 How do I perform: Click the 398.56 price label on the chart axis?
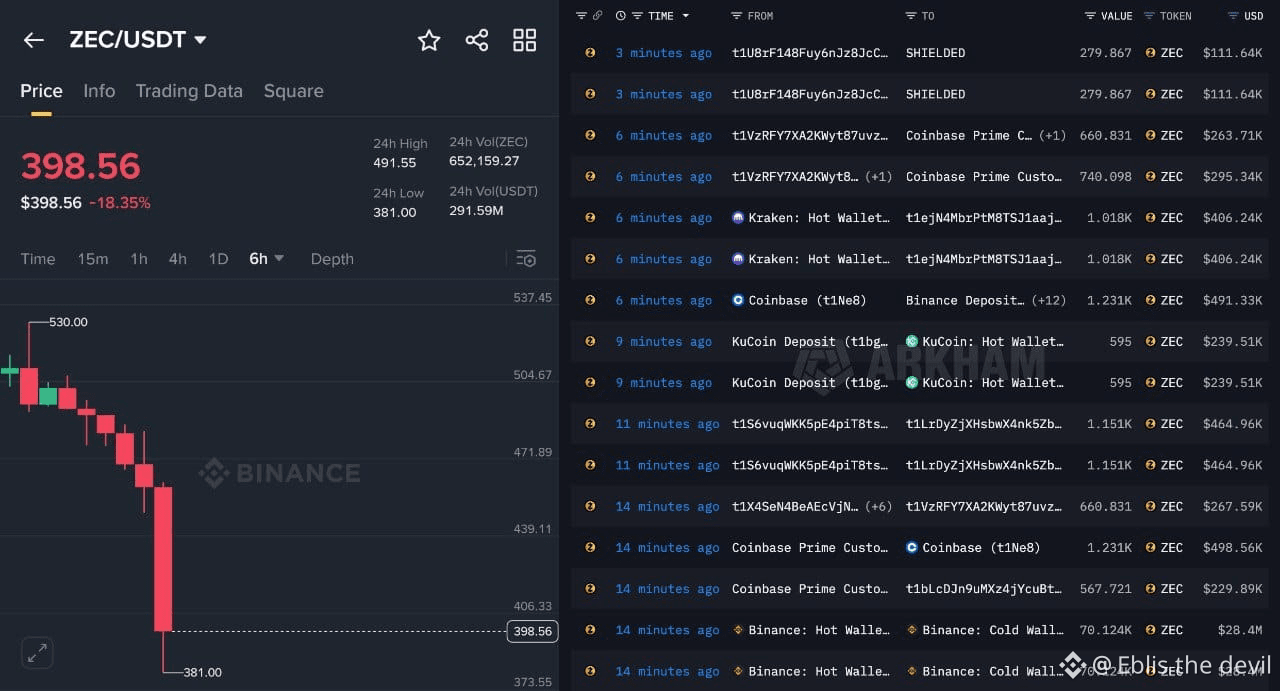tap(532, 631)
